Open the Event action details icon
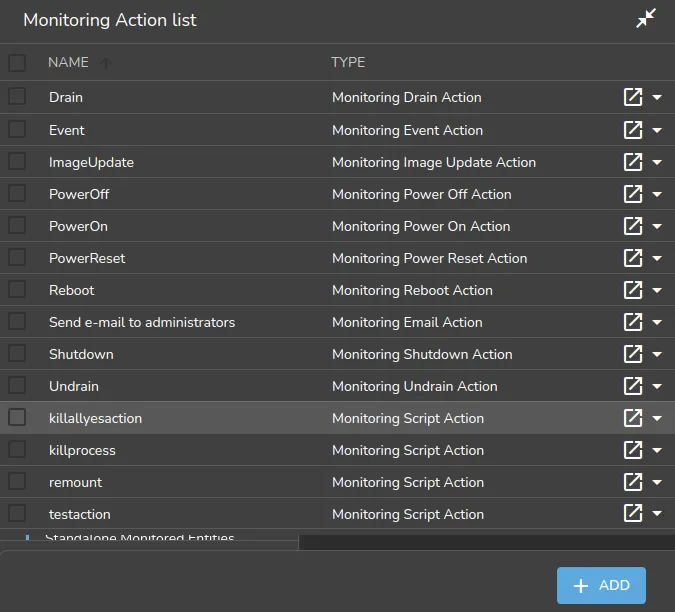 [633, 130]
